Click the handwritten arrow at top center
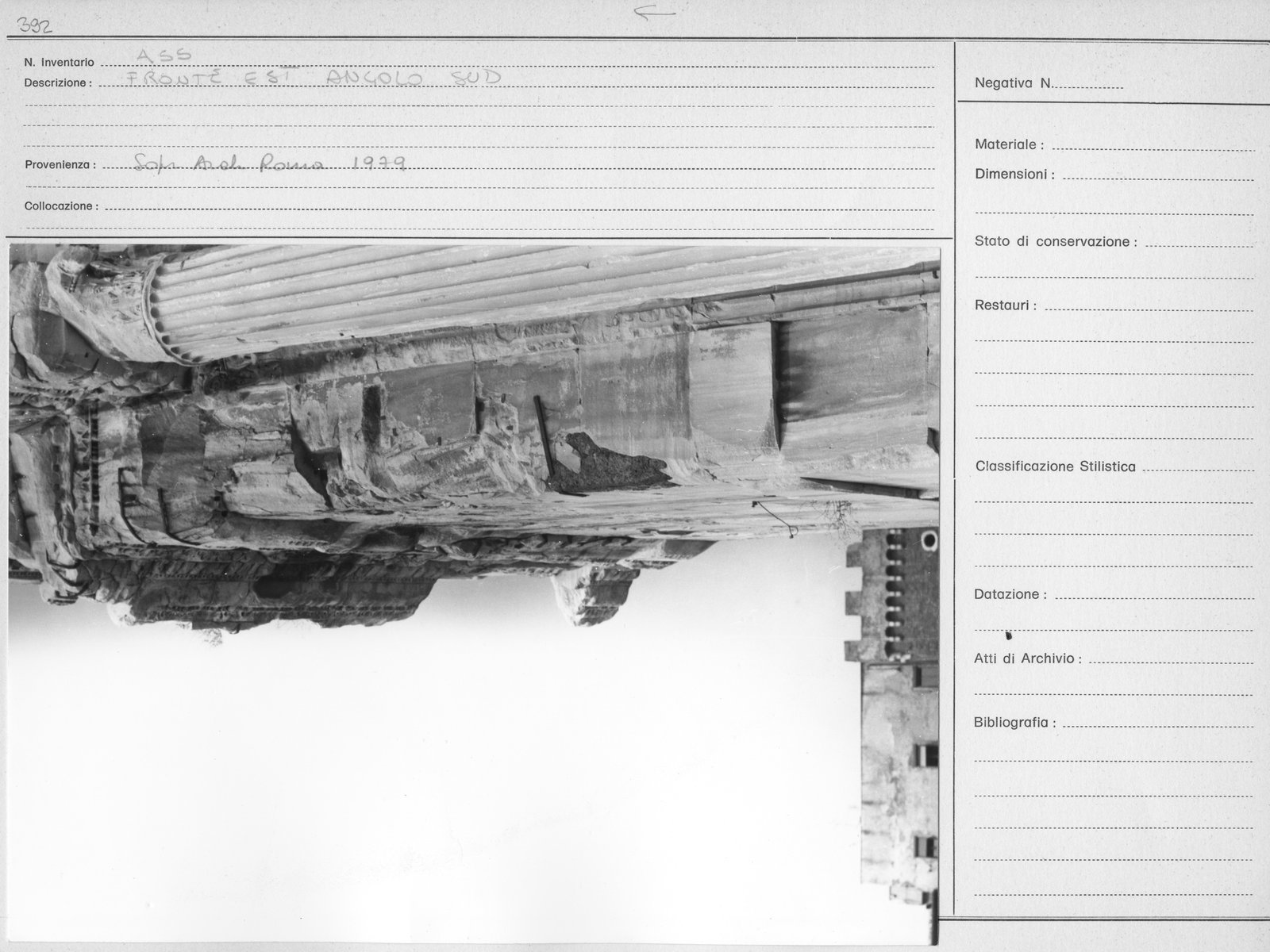Viewport: 1270px width, 952px height. point(655,12)
